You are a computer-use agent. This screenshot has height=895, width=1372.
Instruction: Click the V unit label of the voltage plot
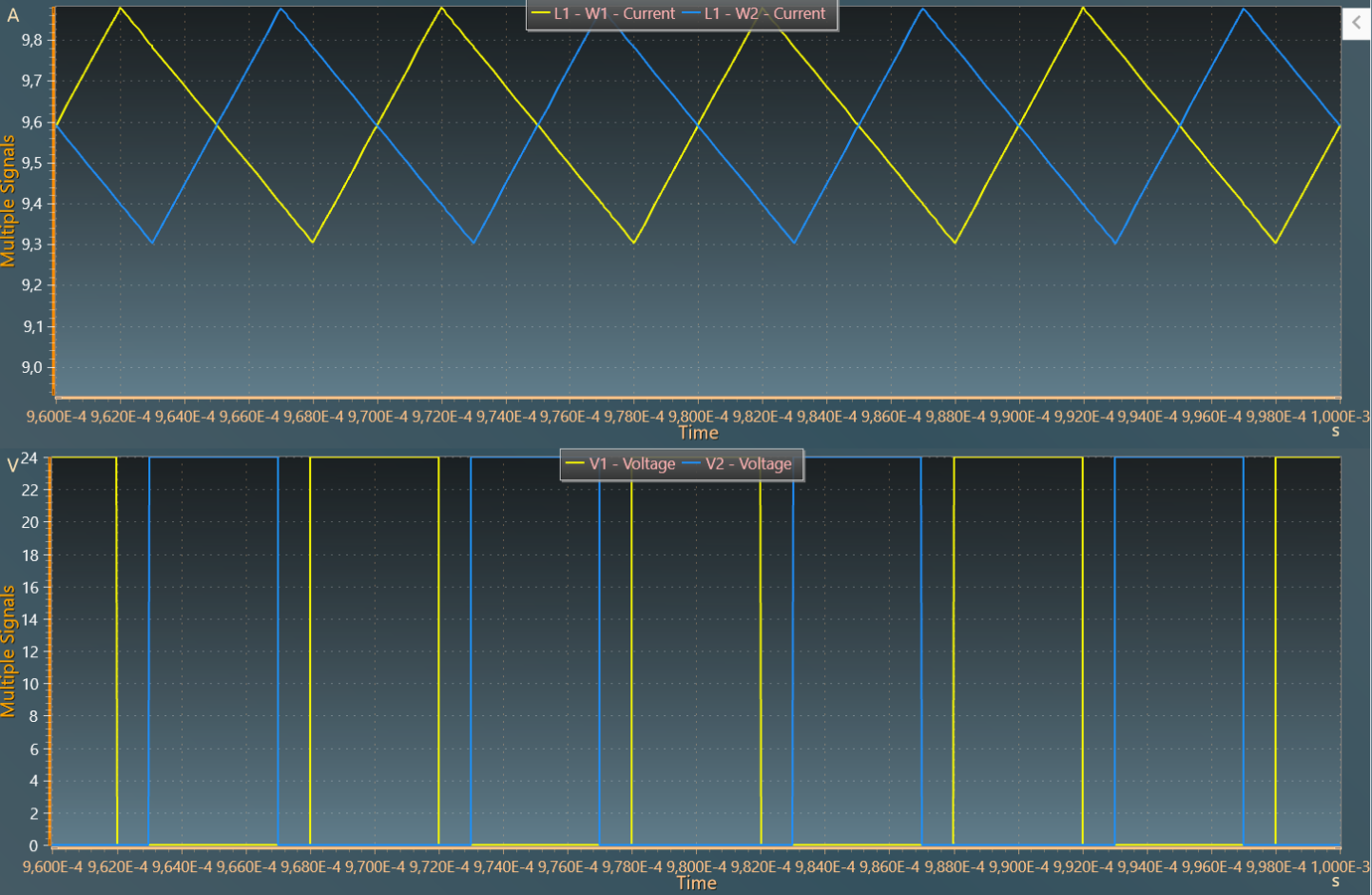13,466
